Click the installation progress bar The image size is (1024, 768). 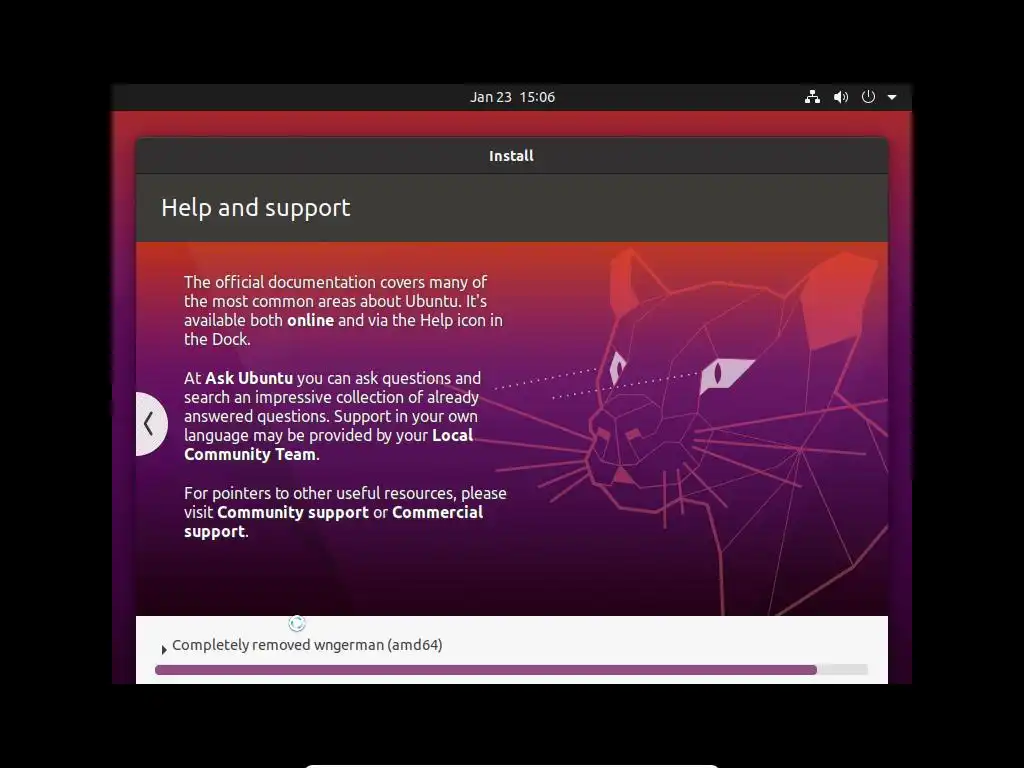[511, 669]
